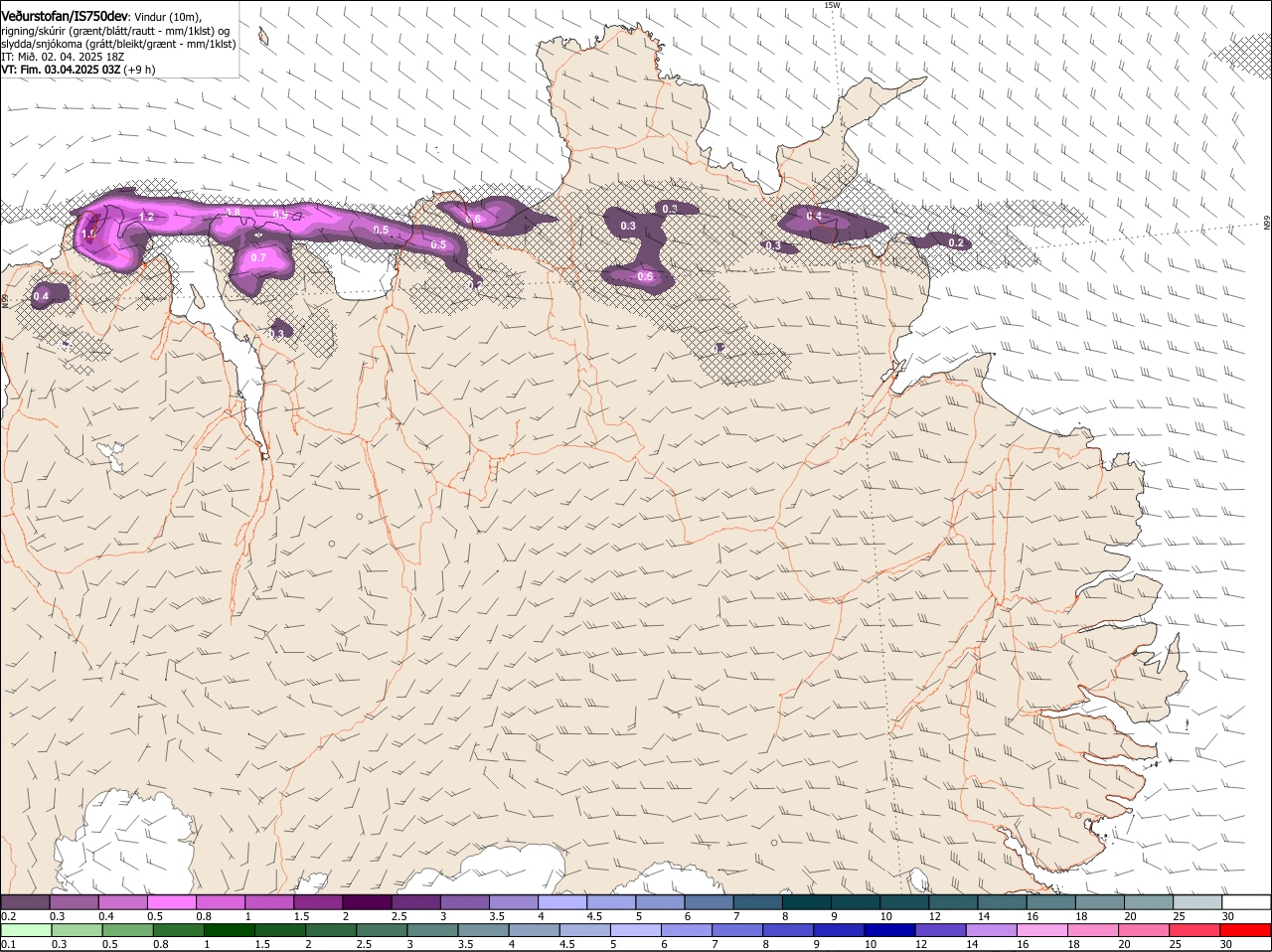Click the 0.2 tick label on snow legend
1272x952 pixels.
8,916
